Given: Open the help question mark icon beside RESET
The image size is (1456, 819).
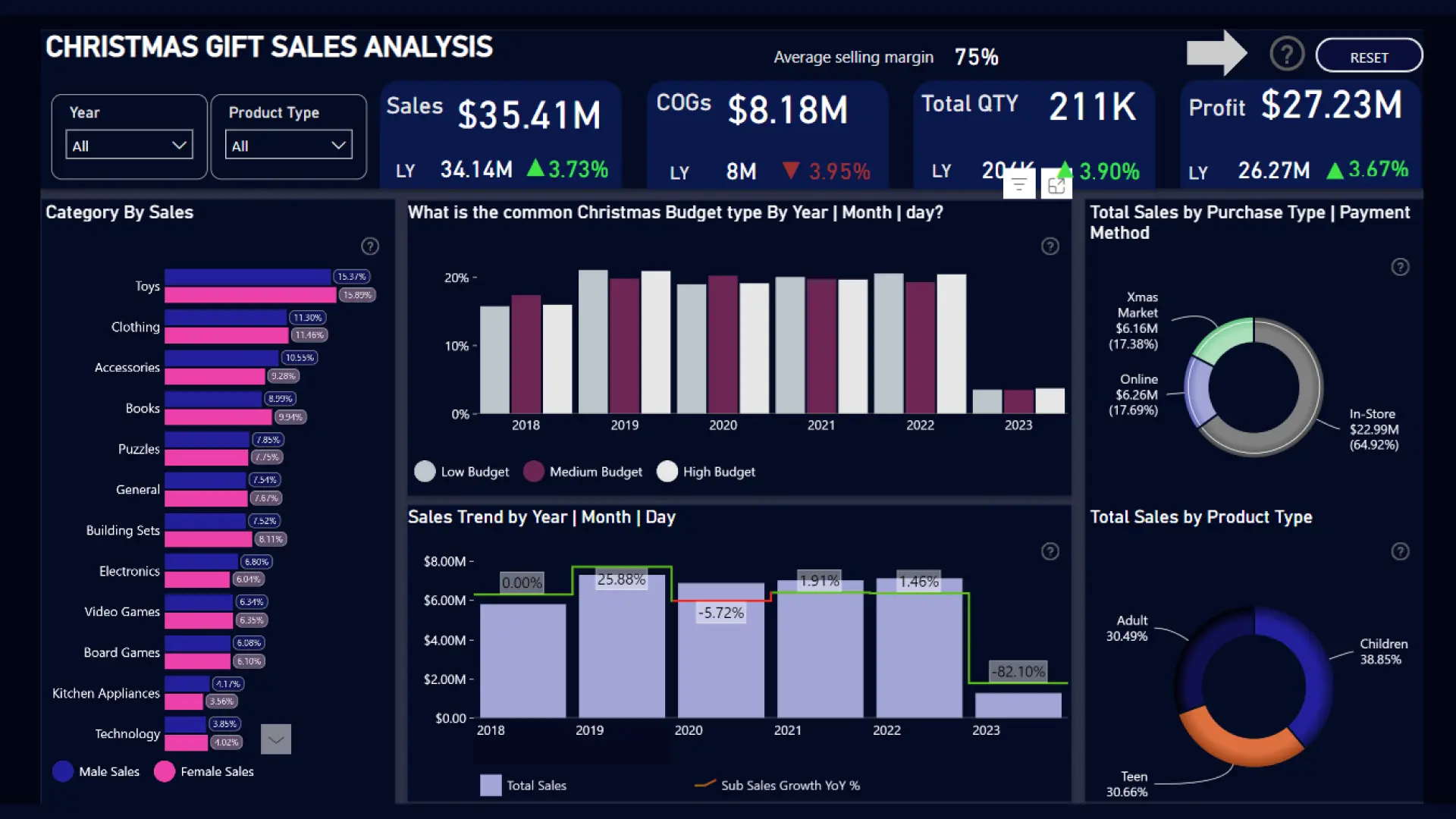Looking at the screenshot, I should click(x=1287, y=55).
